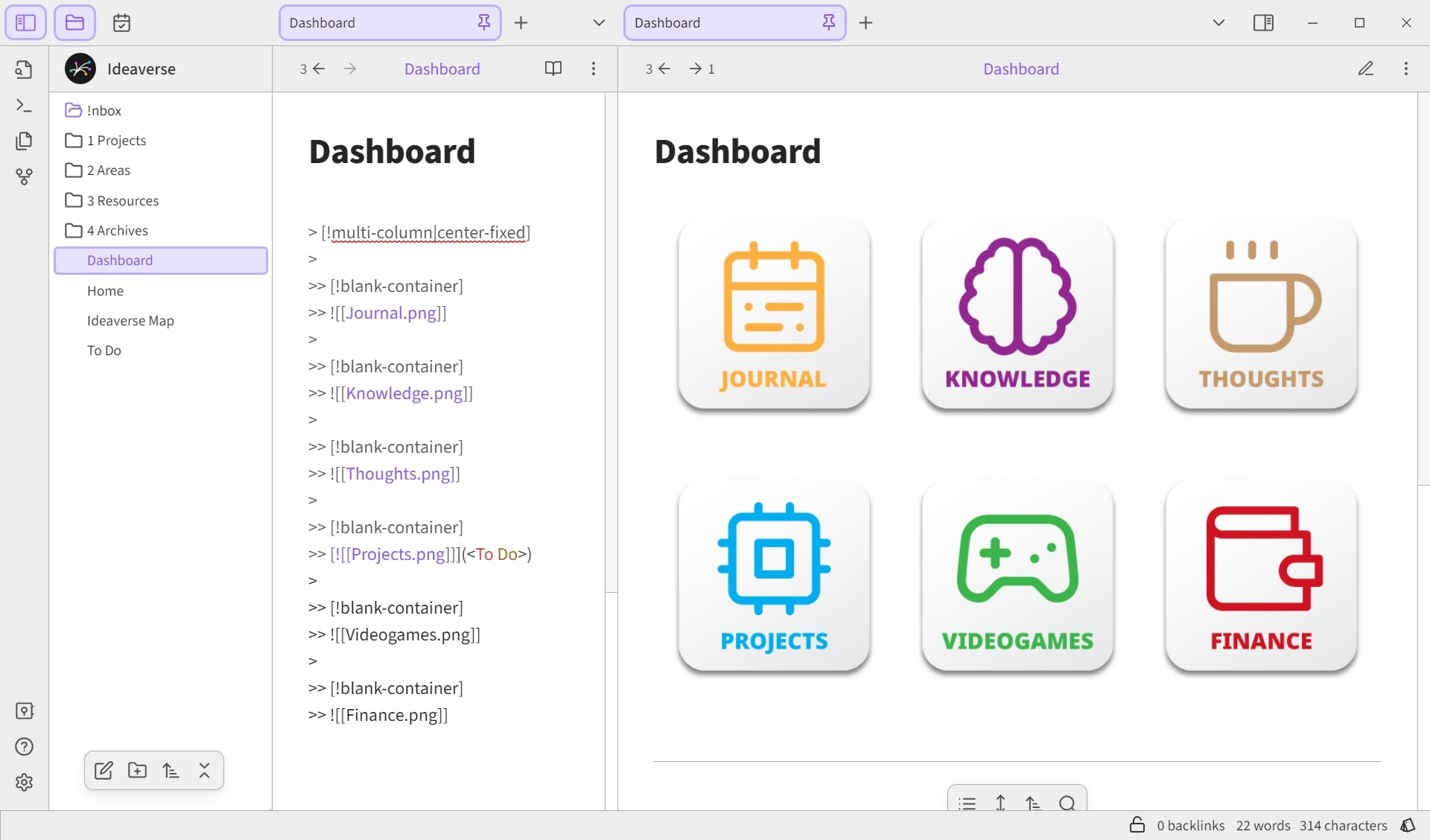Click the Projects dashboard tile

pos(774,575)
